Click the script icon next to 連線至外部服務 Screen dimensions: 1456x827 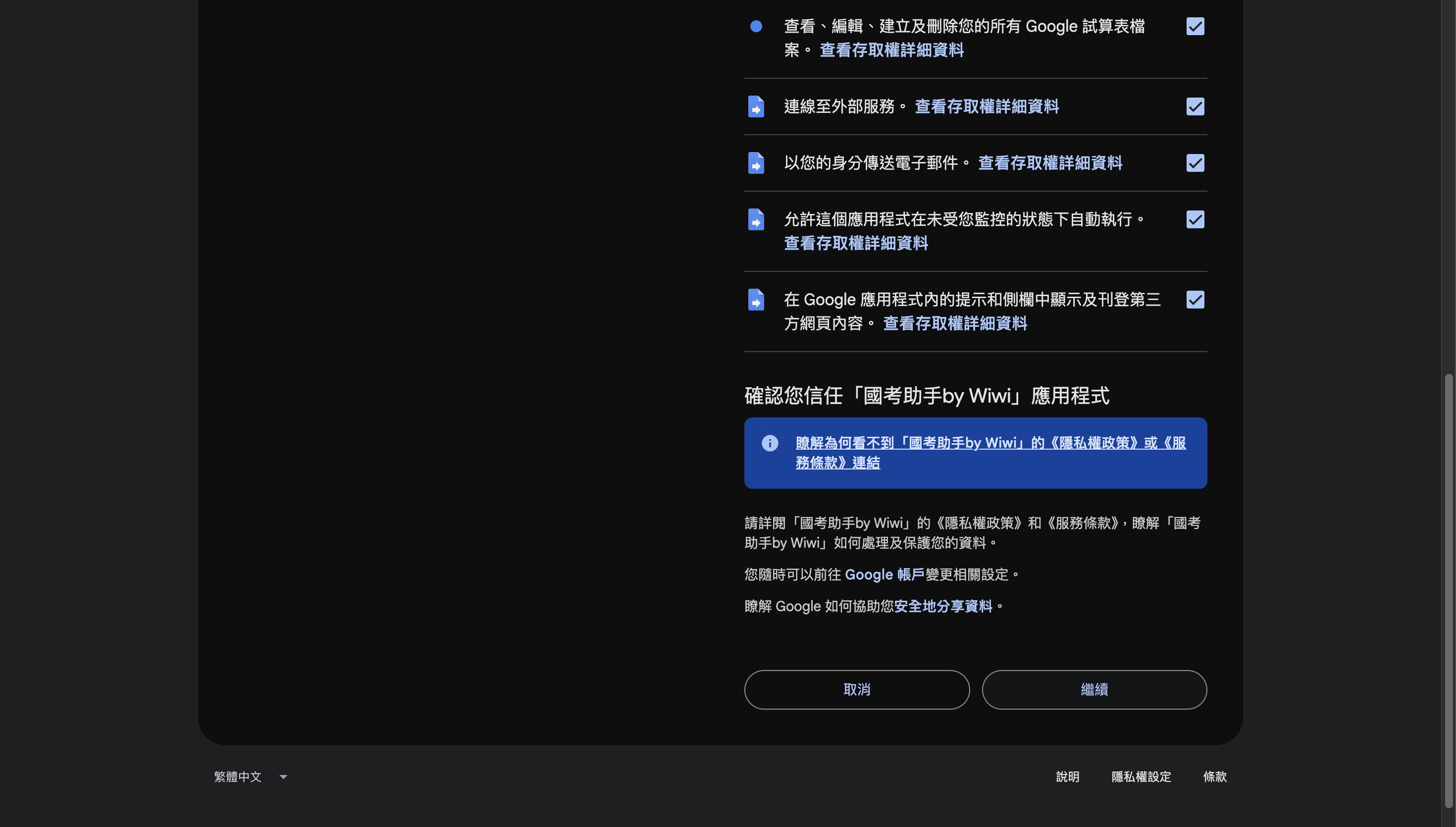click(x=756, y=107)
